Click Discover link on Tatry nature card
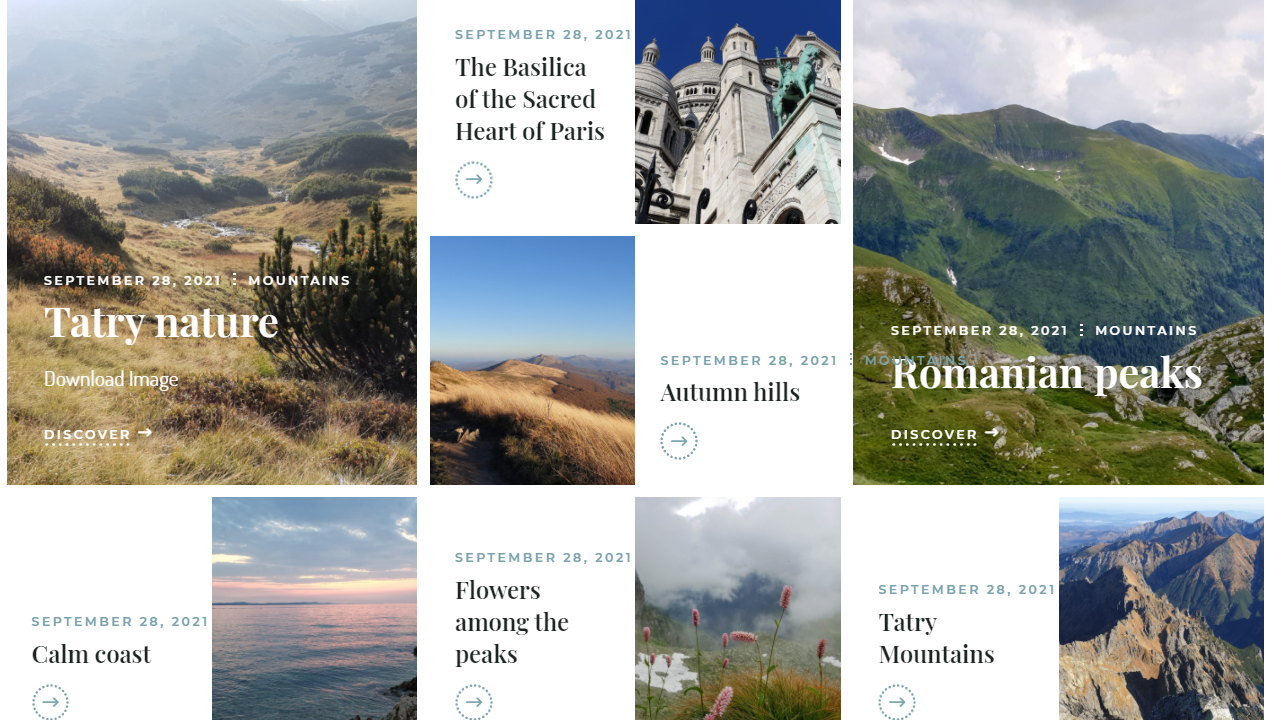 pos(98,435)
